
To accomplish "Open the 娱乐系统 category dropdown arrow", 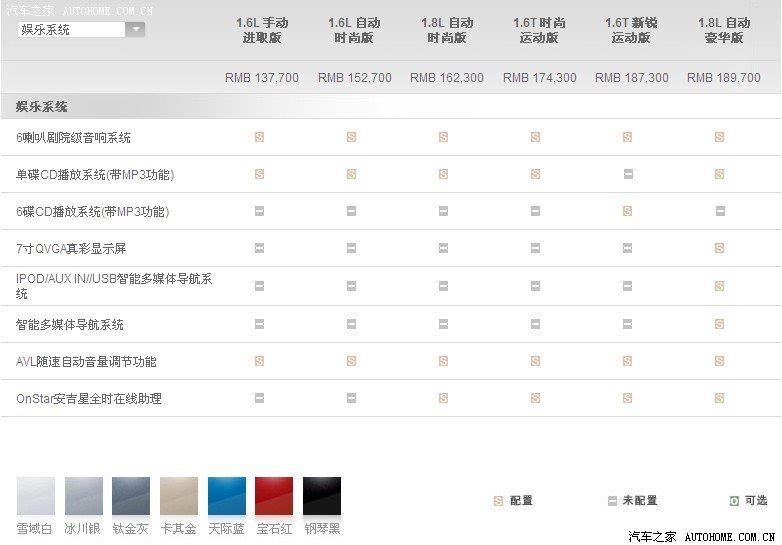I will pyautogui.click(x=135, y=29).
